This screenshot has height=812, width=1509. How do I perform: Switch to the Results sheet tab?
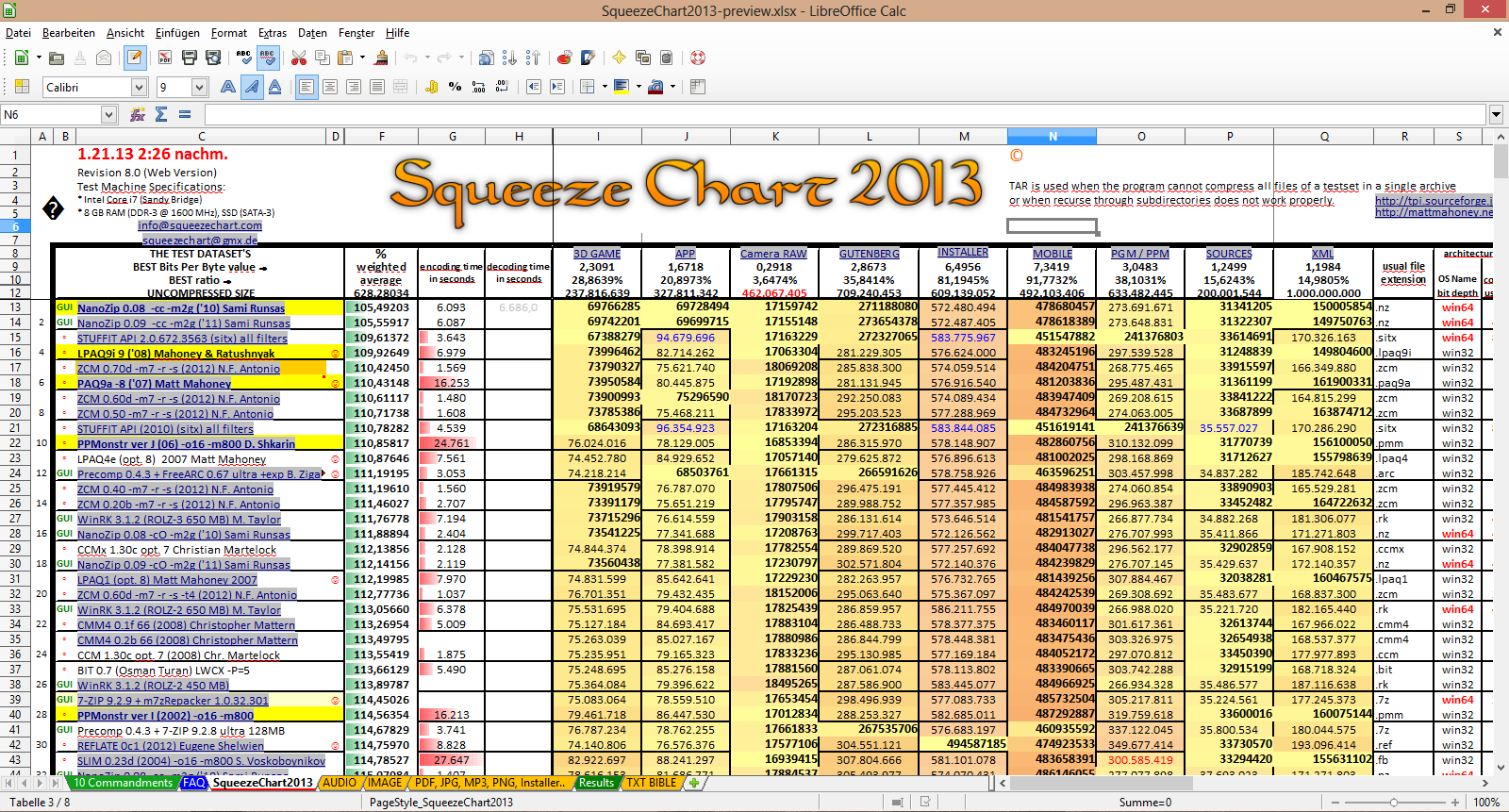click(596, 783)
